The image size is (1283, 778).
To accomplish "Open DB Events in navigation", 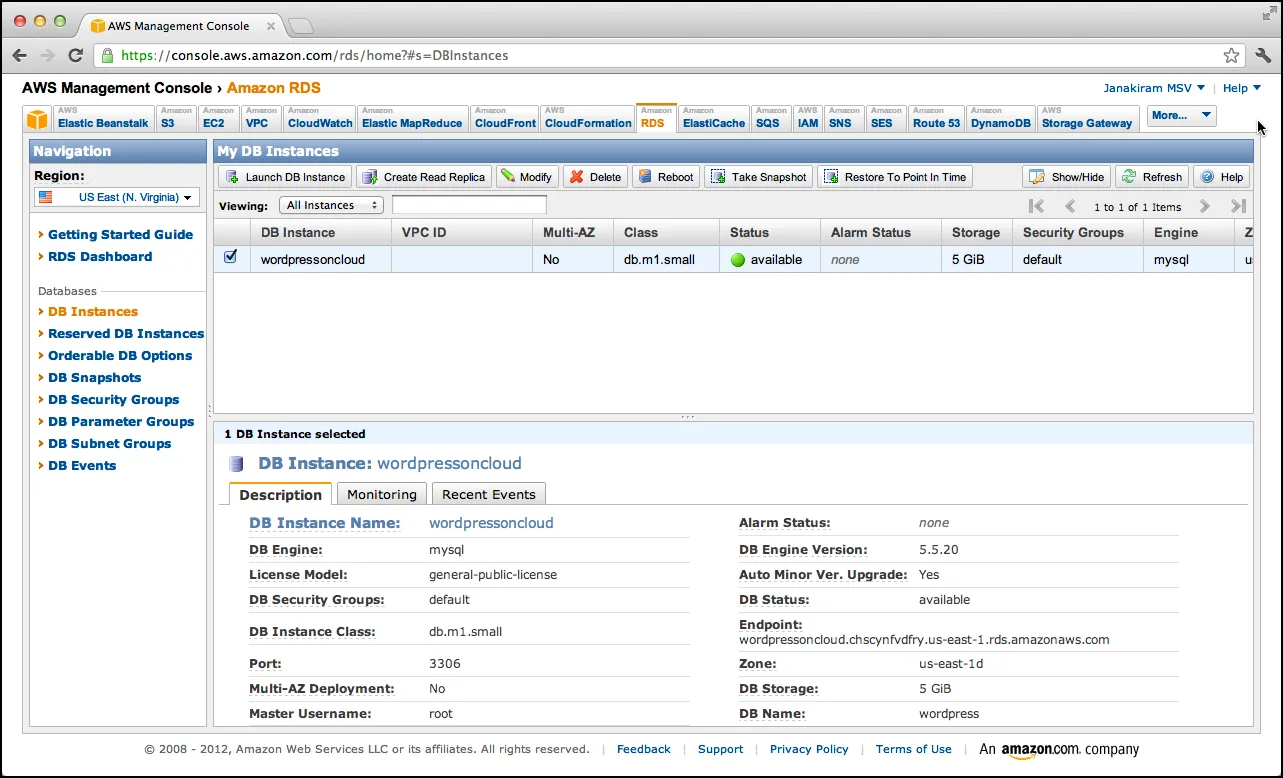I will (x=82, y=465).
